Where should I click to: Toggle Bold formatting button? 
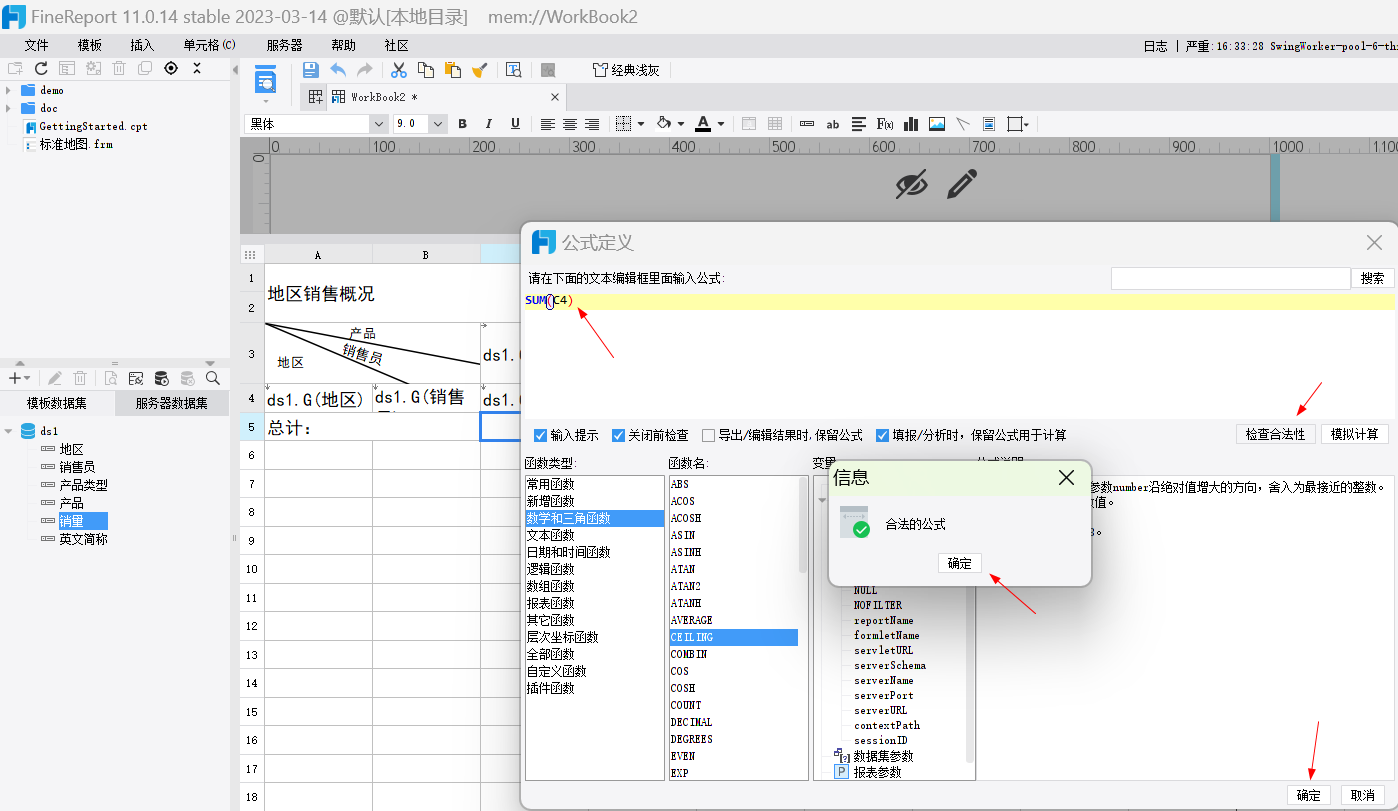tap(462, 124)
